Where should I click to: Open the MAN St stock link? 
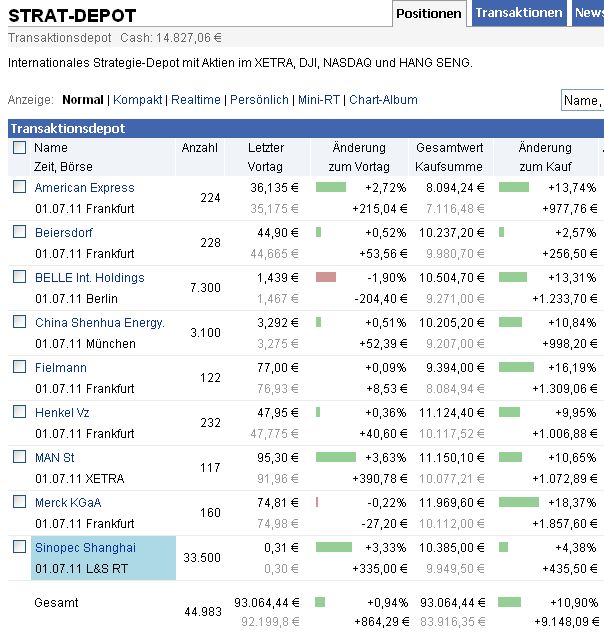coord(55,458)
